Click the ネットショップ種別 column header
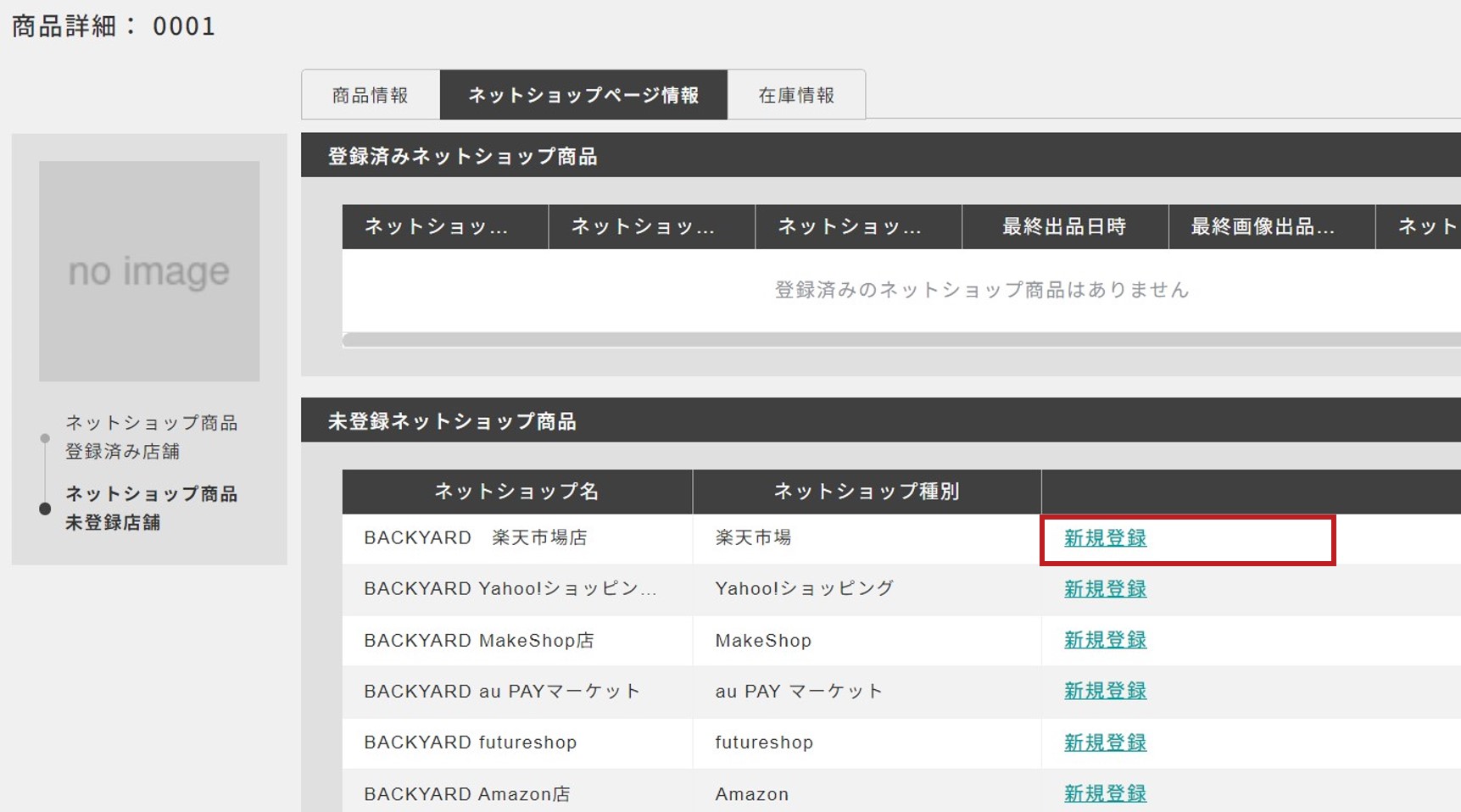 tap(867, 492)
